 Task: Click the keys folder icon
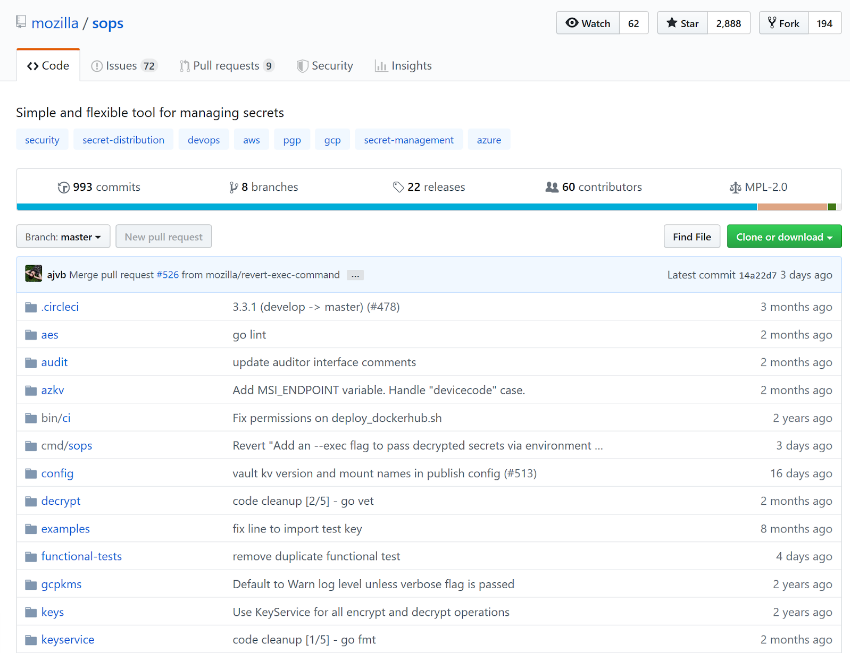(31, 612)
